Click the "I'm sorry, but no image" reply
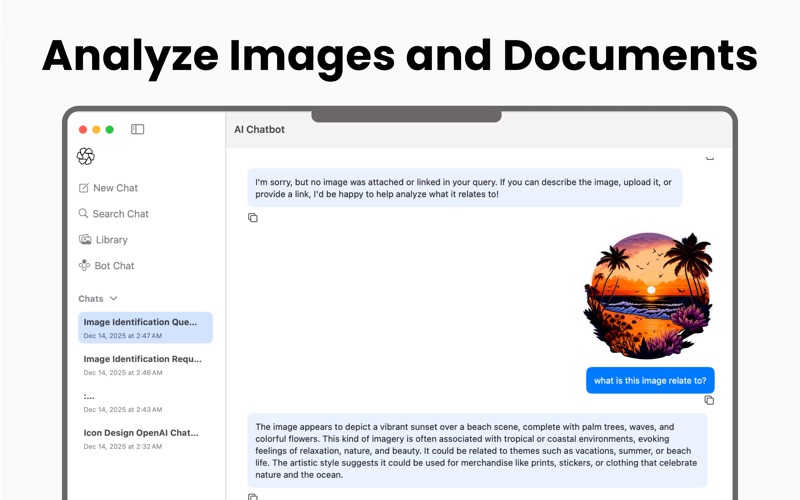 (x=464, y=188)
